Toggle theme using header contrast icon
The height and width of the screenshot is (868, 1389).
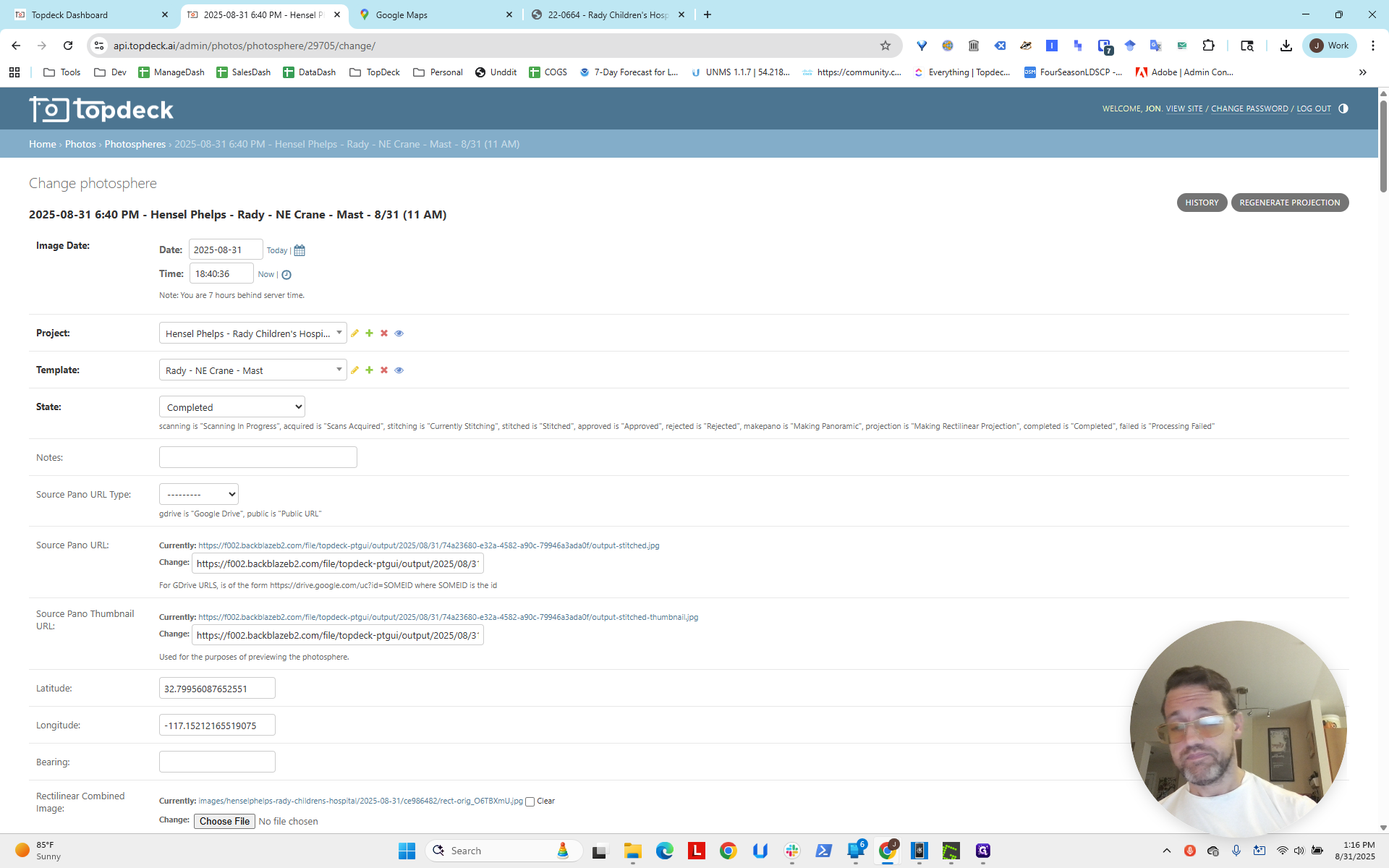tap(1343, 109)
